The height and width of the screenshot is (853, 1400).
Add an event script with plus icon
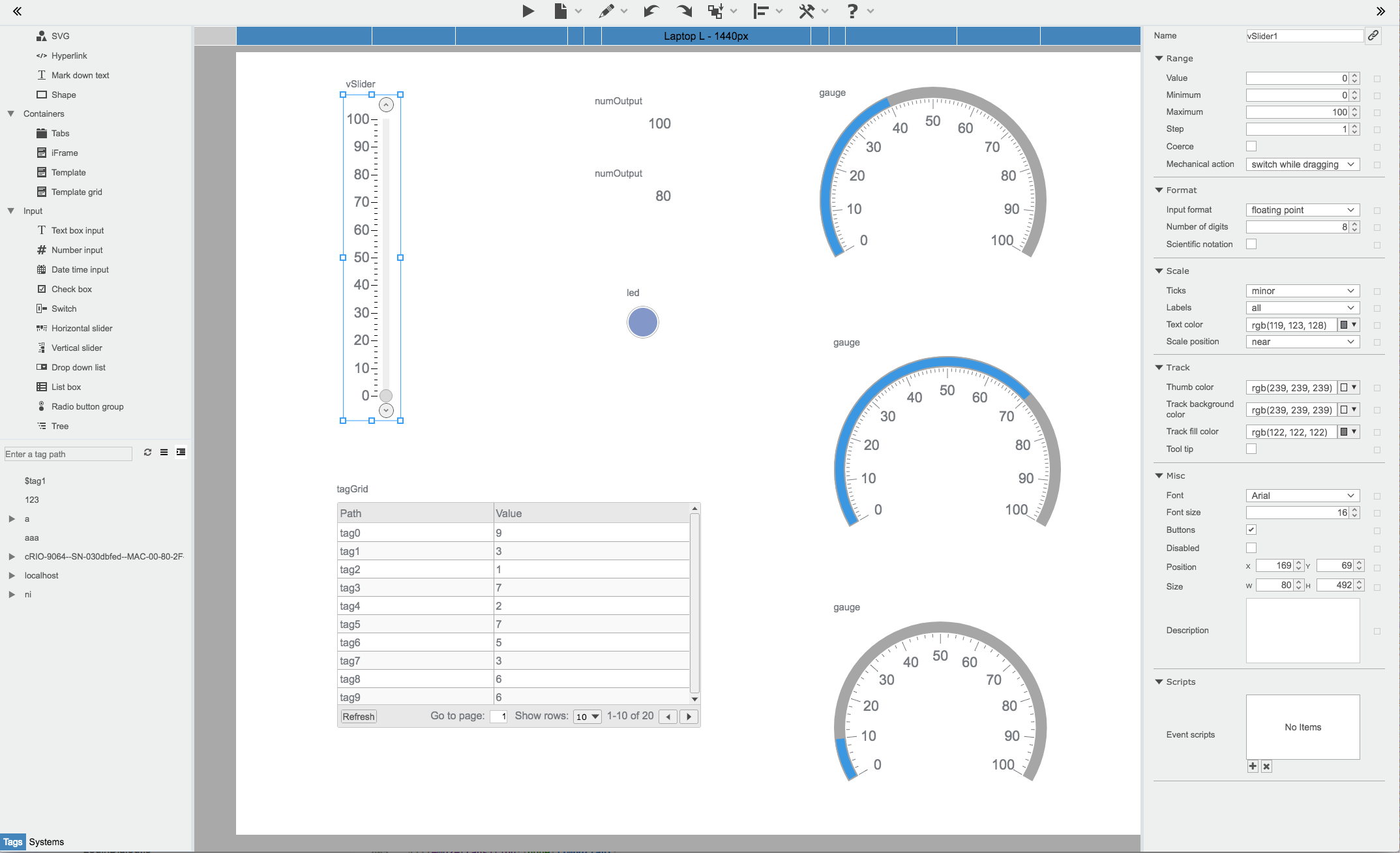1253,766
